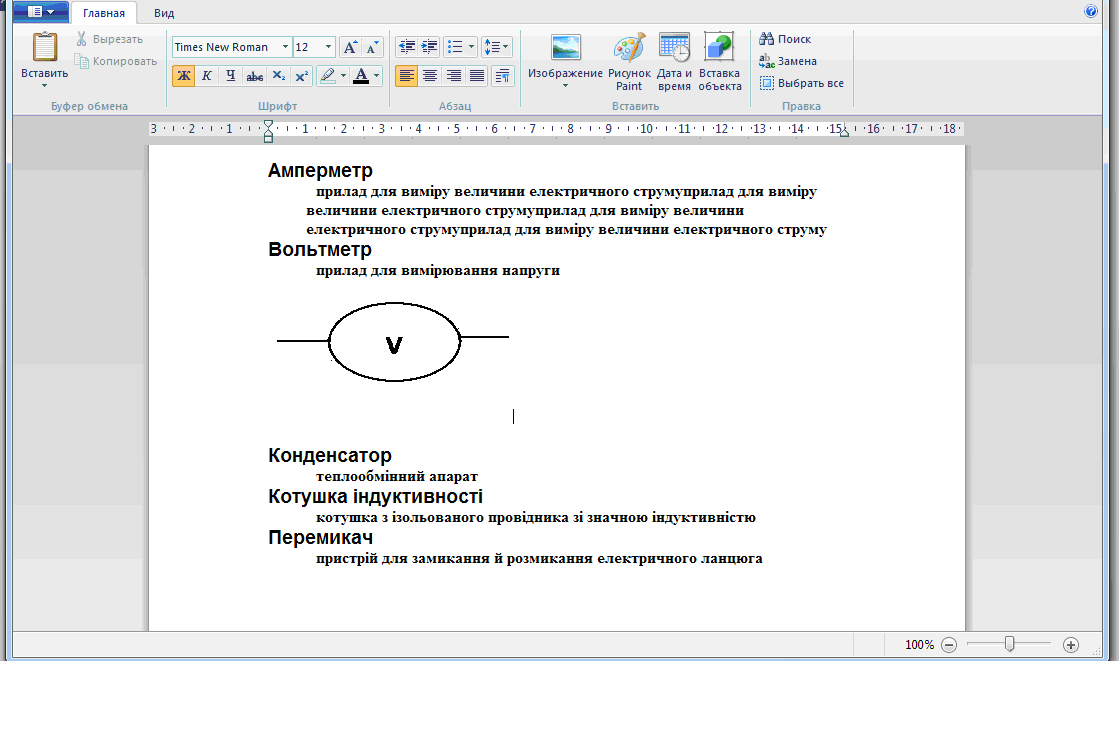Apply font color with A icon
Screen dimensions: 1119x729
361,76
